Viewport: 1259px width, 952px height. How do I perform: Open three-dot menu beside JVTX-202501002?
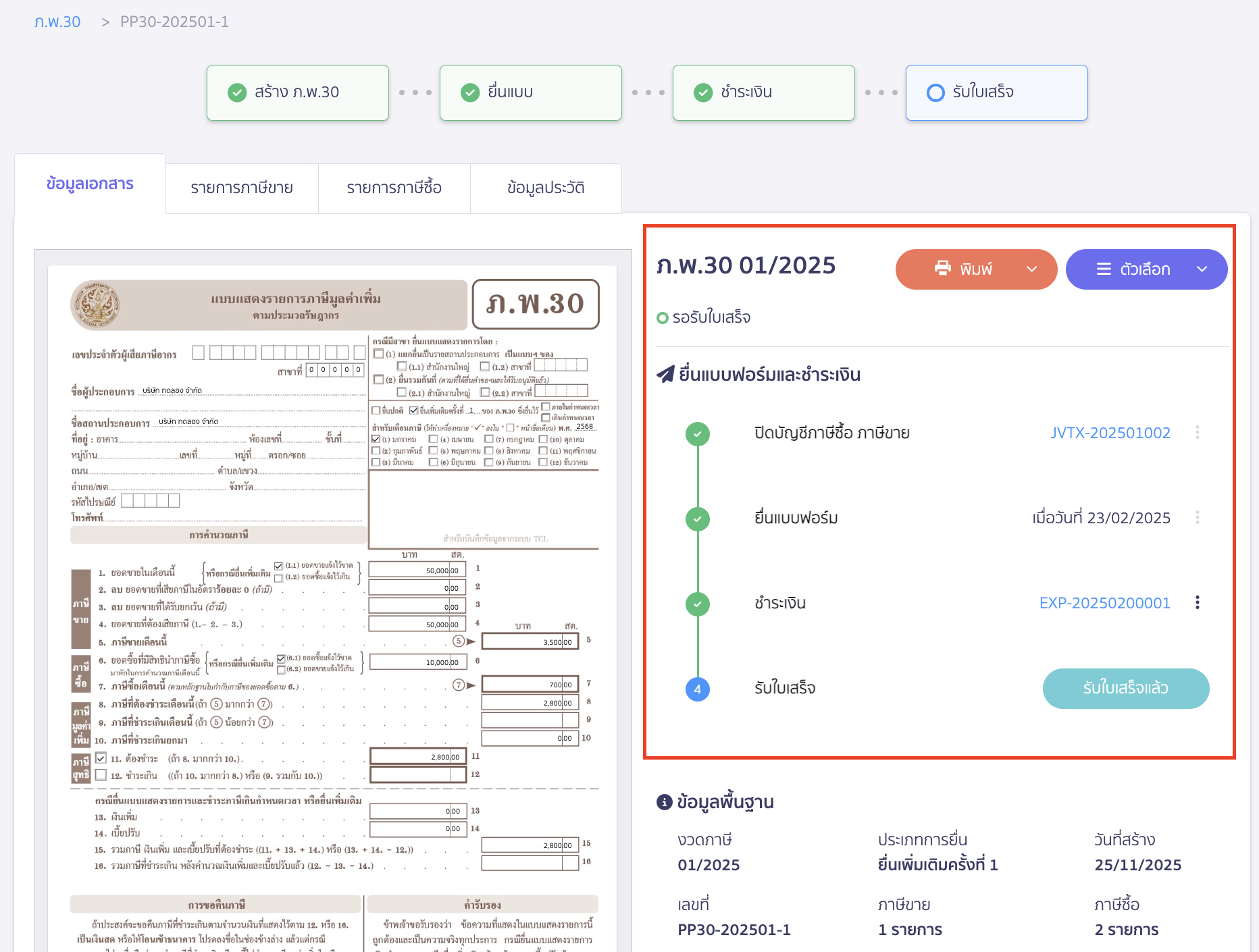pyautogui.click(x=1197, y=433)
